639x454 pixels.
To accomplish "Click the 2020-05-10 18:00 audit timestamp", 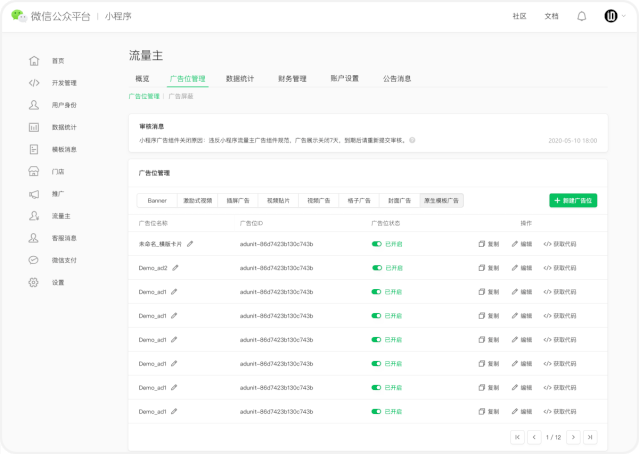I will [x=573, y=141].
